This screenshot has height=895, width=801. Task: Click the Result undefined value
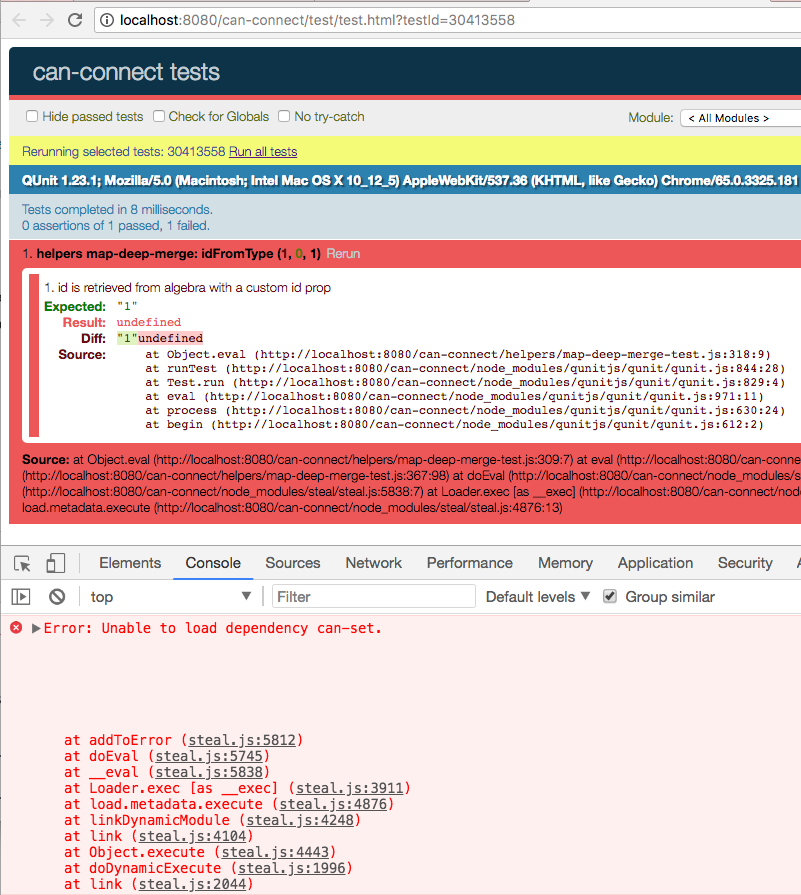click(x=148, y=322)
